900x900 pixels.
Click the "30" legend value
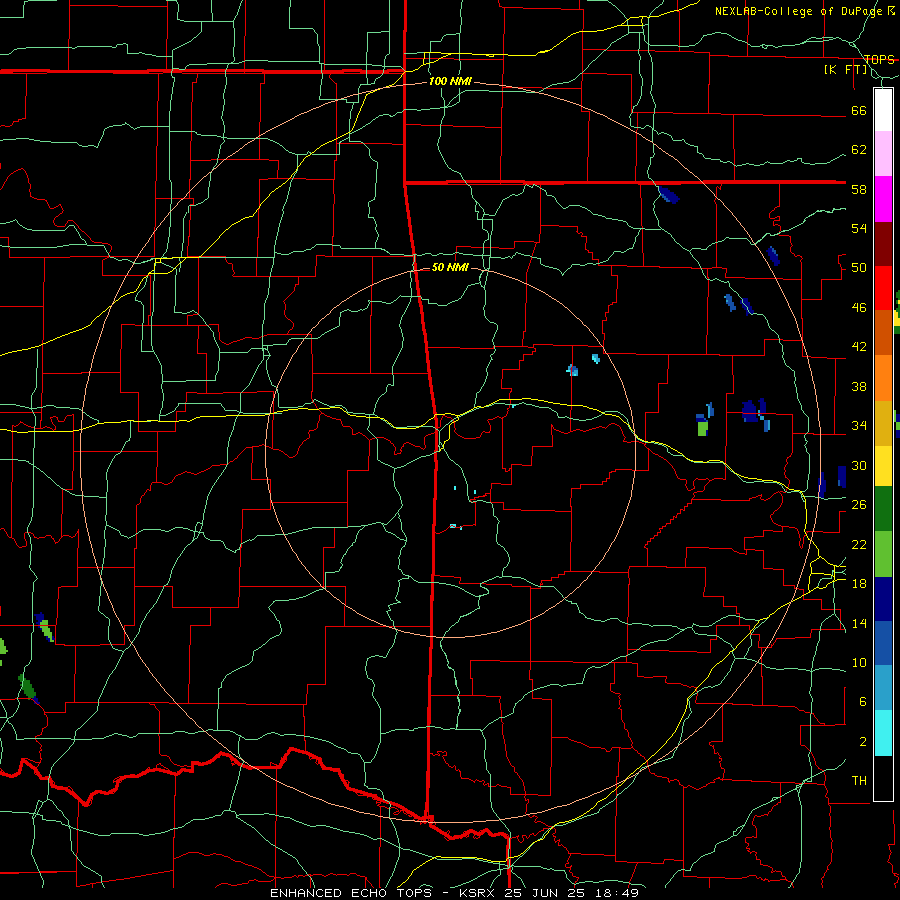pyautogui.click(x=859, y=465)
